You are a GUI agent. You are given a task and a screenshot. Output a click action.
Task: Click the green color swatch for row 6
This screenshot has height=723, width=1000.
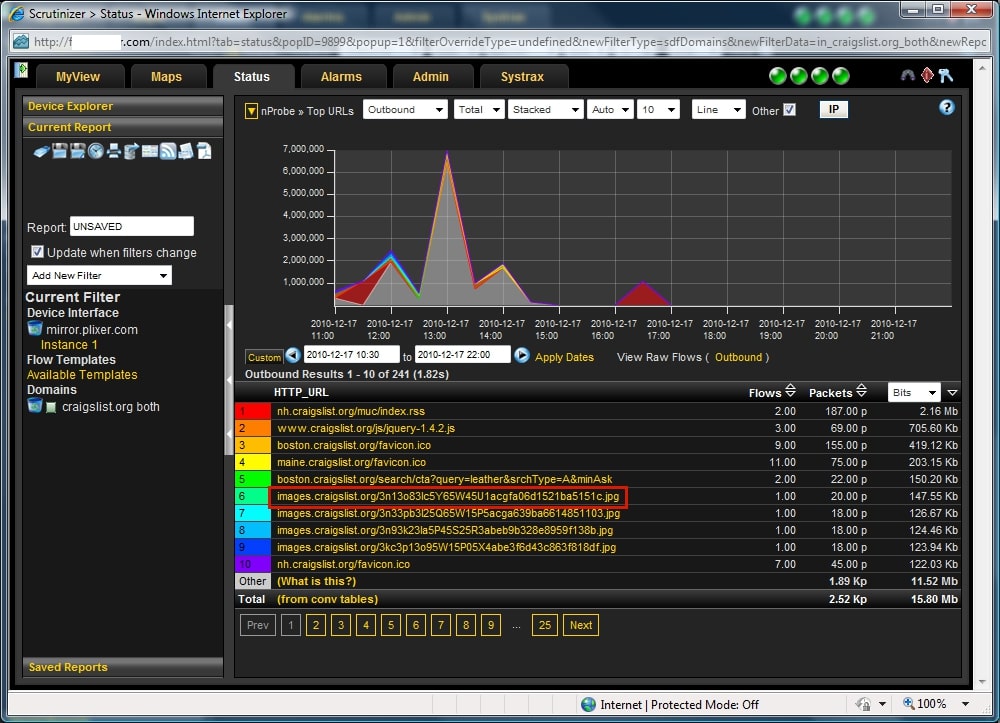coord(253,496)
